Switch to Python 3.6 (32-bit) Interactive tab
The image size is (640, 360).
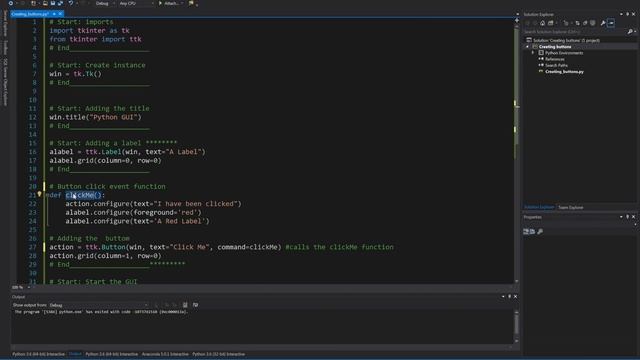(x=219, y=354)
